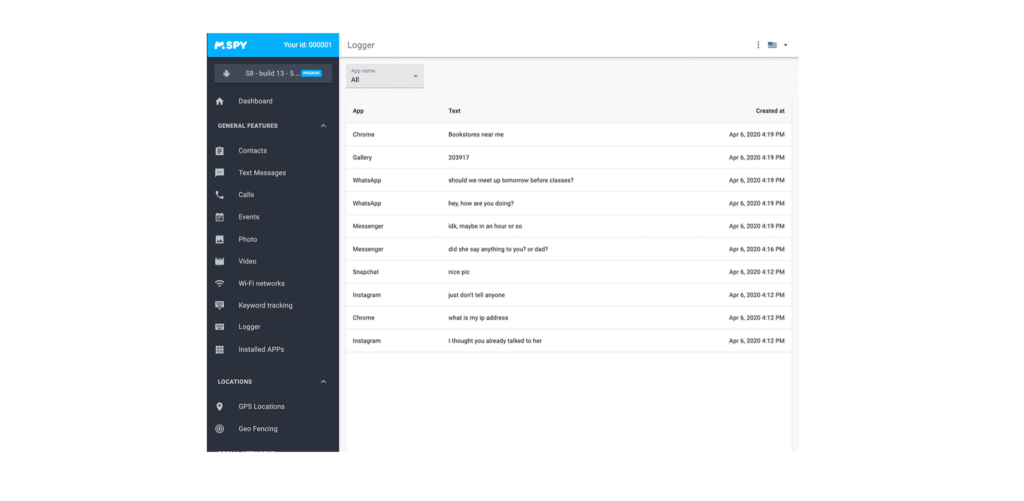The height and width of the screenshot is (501, 1024).
Task: Select the Gallery '203917' entry
Action: tap(568, 157)
